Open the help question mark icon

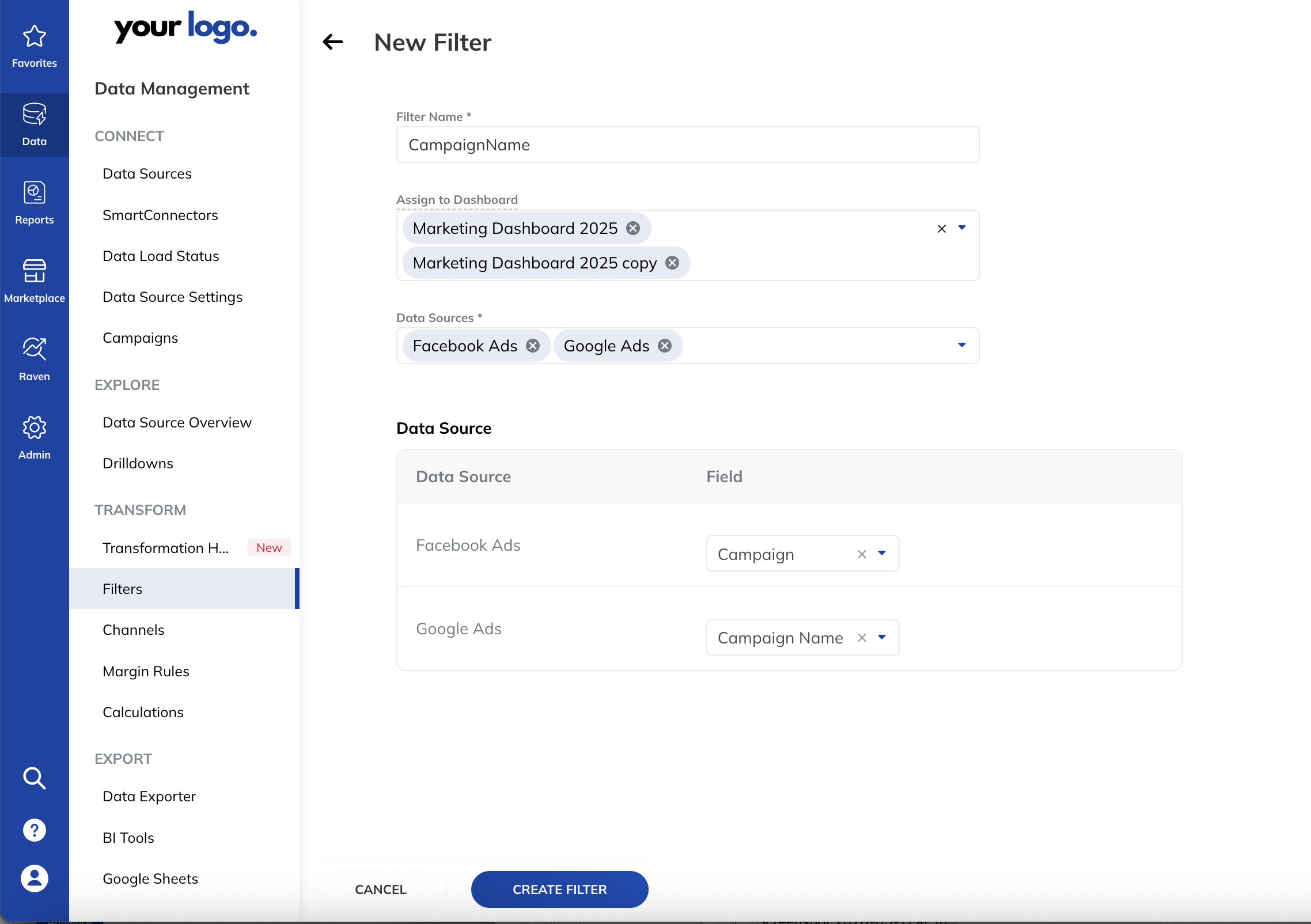coord(35,830)
